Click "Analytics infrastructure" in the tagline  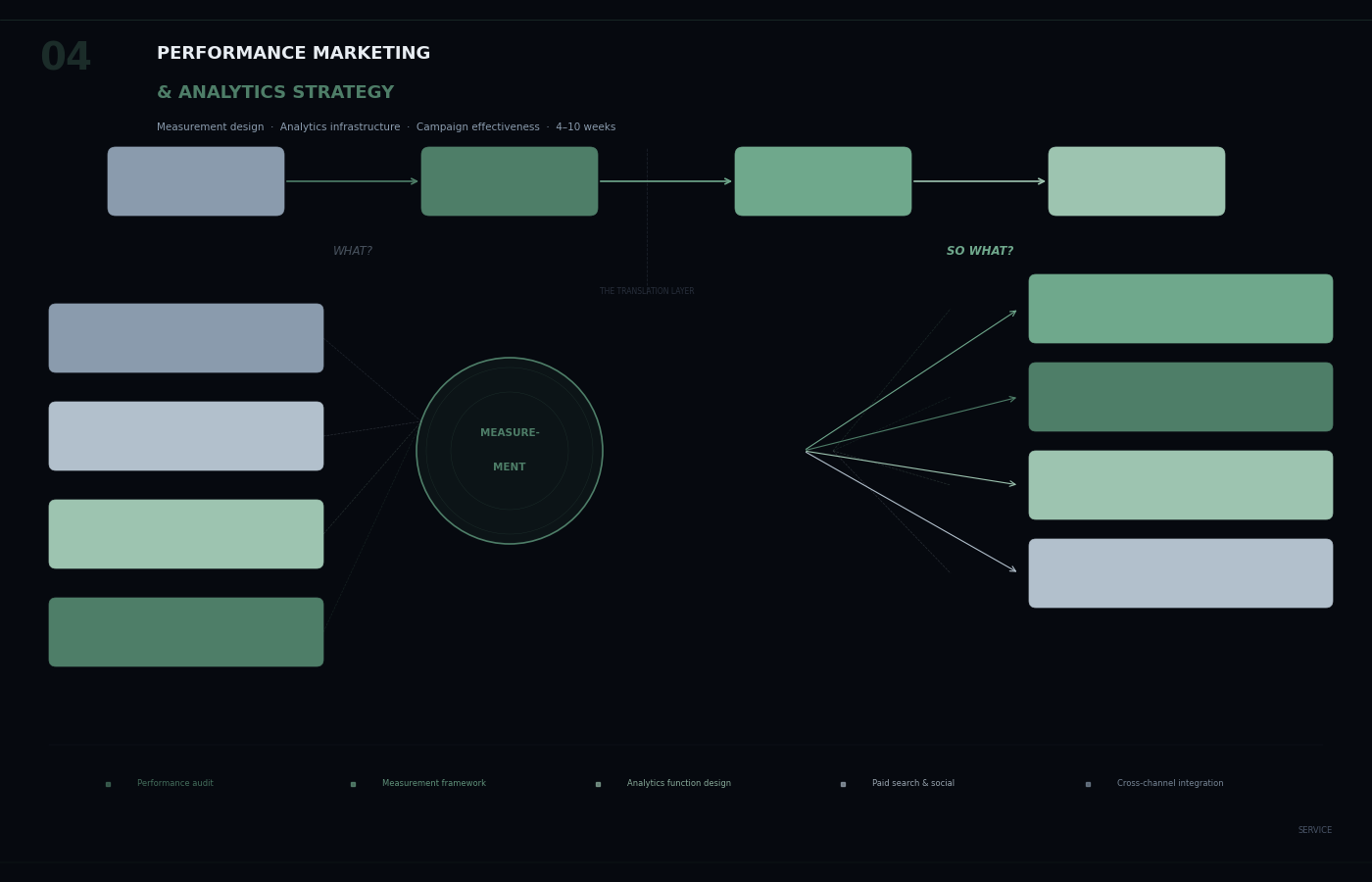[340, 127]
